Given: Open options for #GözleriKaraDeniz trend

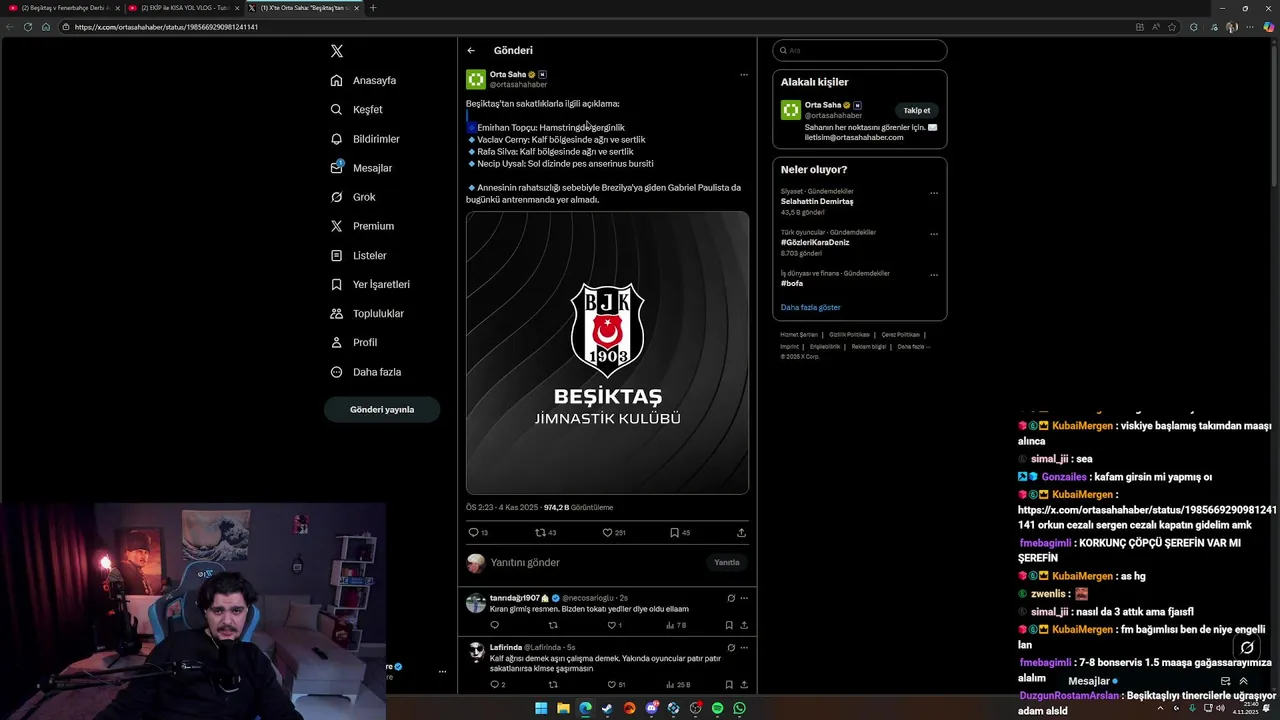Looking at the screenshot, I should click(934, 234).
